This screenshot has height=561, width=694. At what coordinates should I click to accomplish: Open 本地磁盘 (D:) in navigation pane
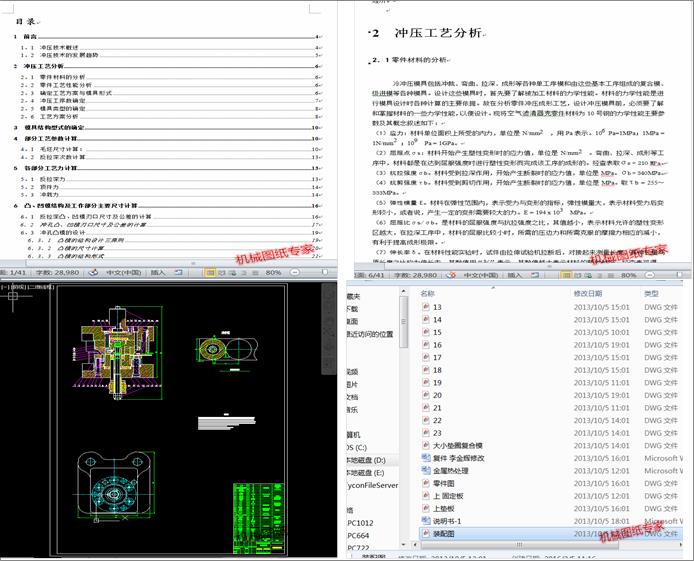[x=366, y=460]
